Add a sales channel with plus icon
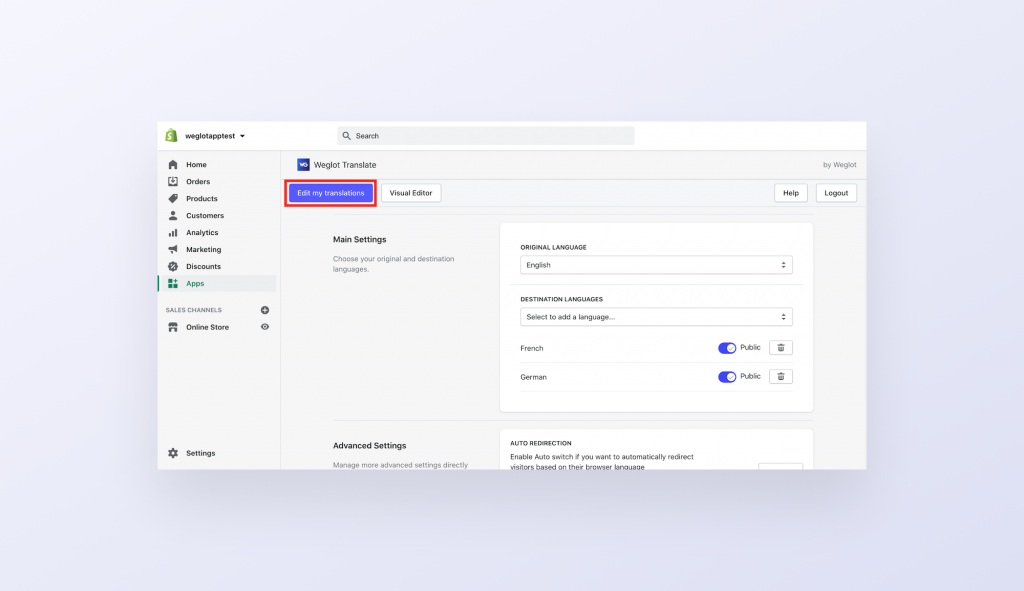The width and height of the screenshot is (1024, 591). click(265, 310)
